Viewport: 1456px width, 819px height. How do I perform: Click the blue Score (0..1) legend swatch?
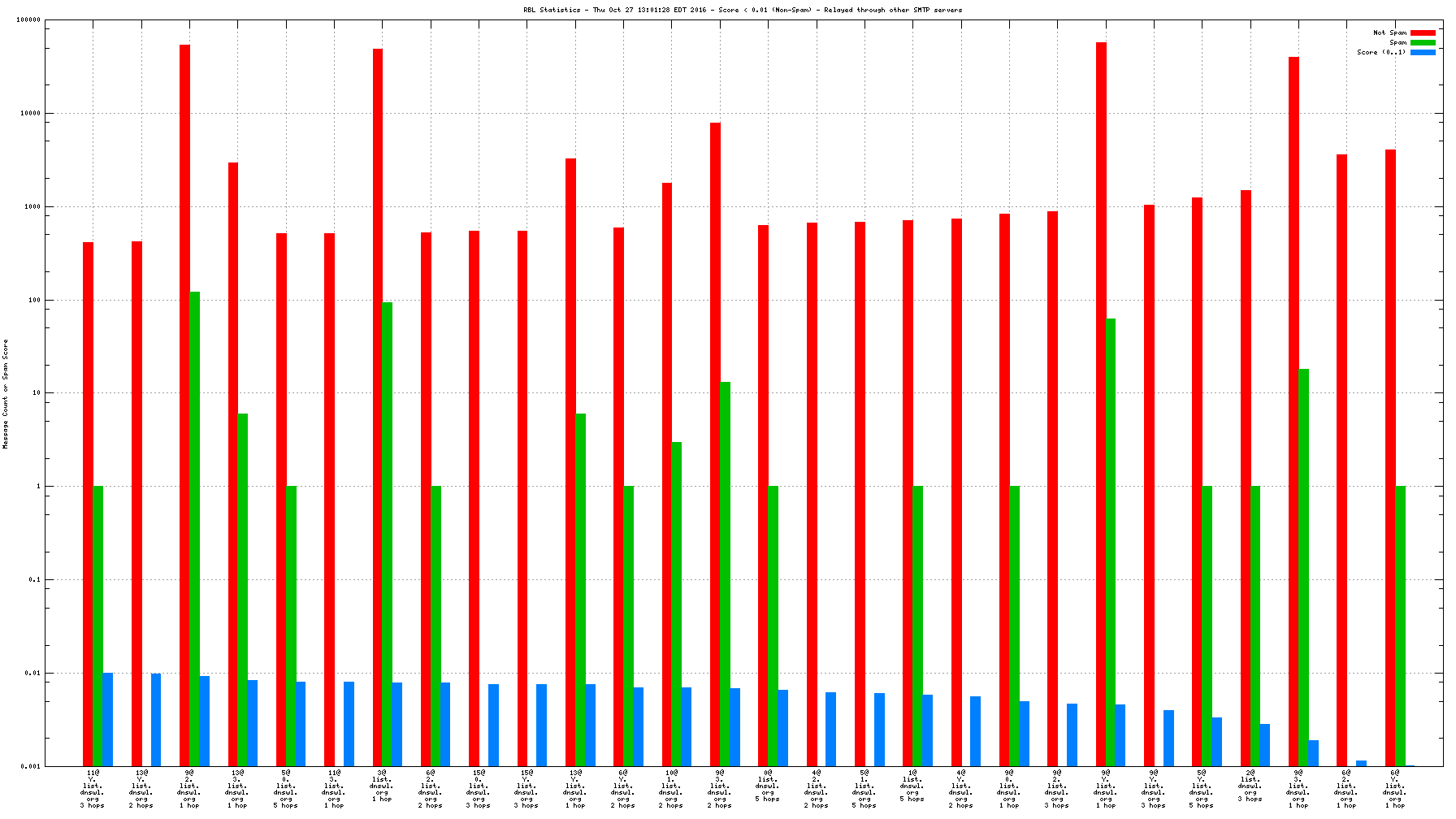(x=1423, y=52)
